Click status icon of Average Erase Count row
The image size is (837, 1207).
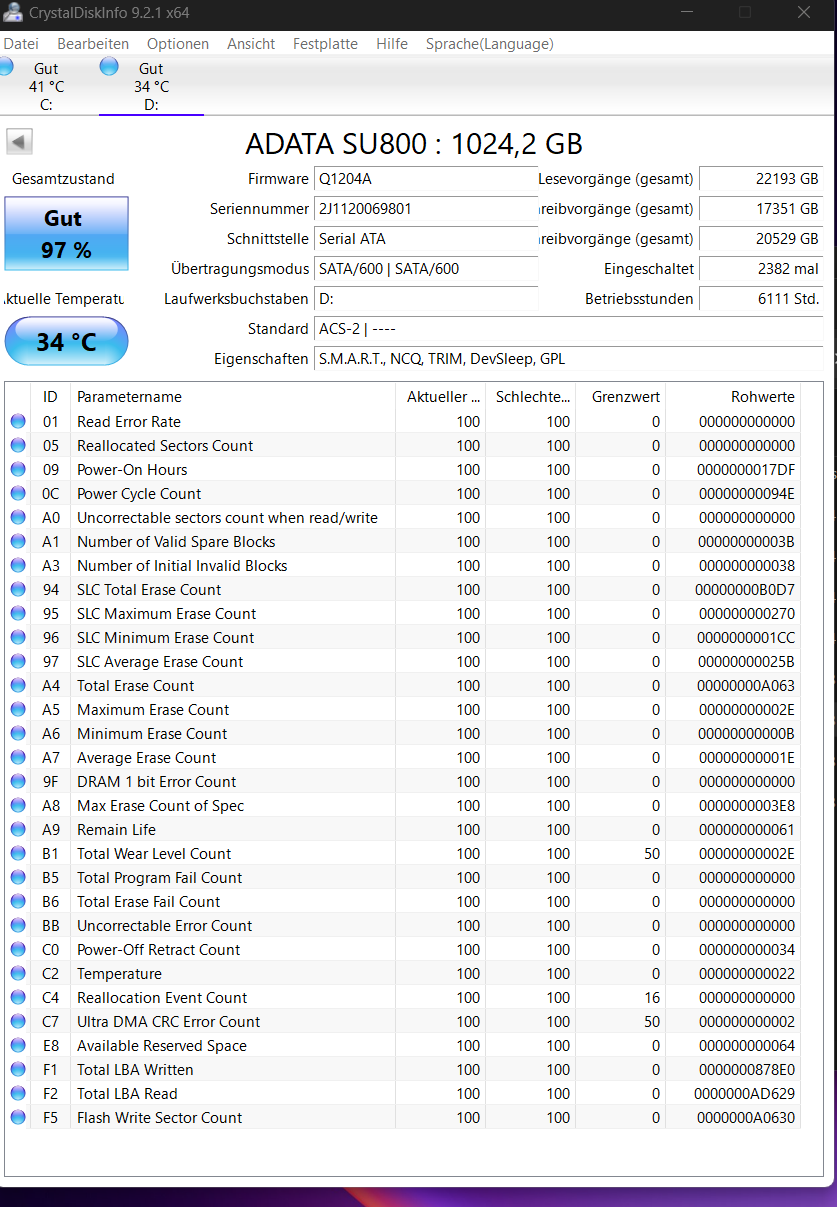(x=18, y=758)
